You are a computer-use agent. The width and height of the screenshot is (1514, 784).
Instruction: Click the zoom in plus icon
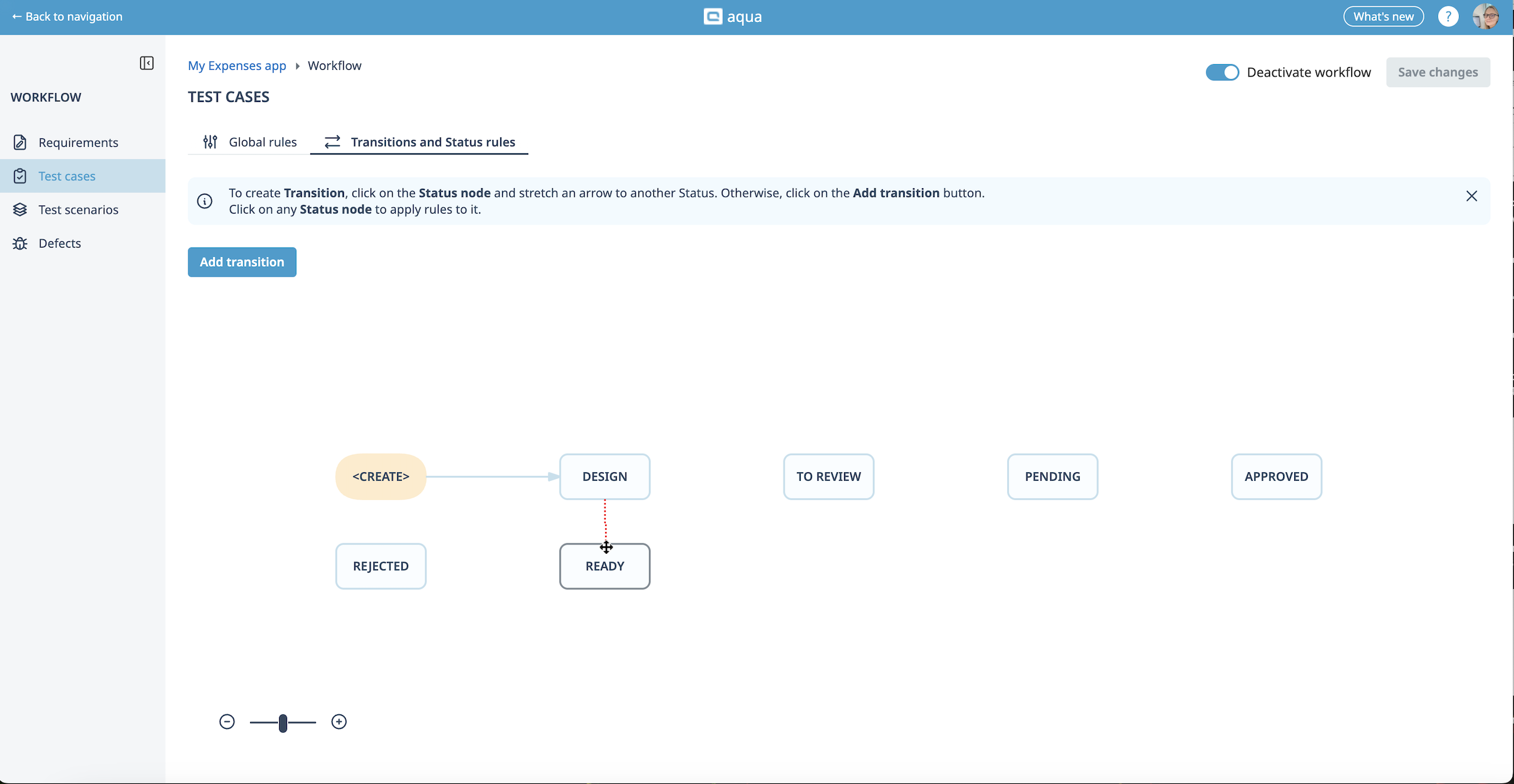339,722
